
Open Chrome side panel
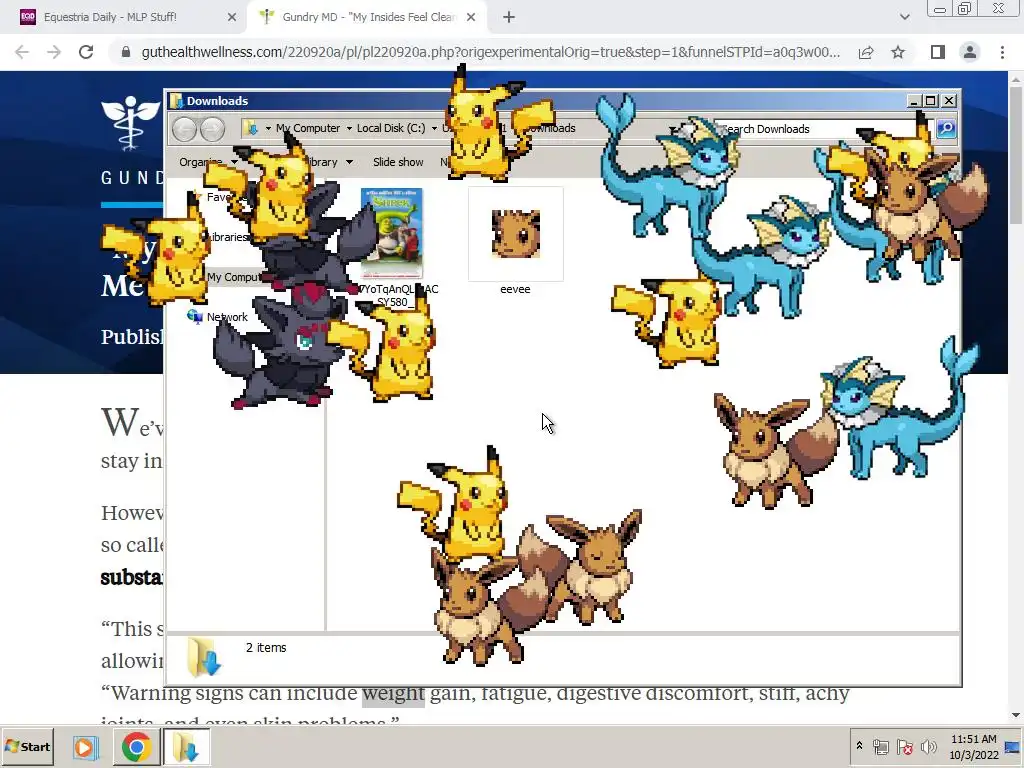(x=938, y=52)
